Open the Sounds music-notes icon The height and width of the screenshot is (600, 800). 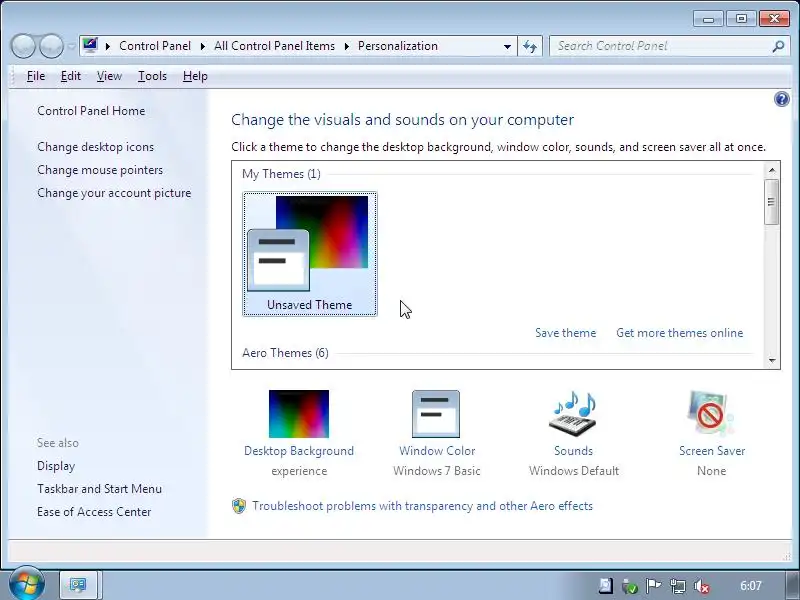tap(573, 414)
